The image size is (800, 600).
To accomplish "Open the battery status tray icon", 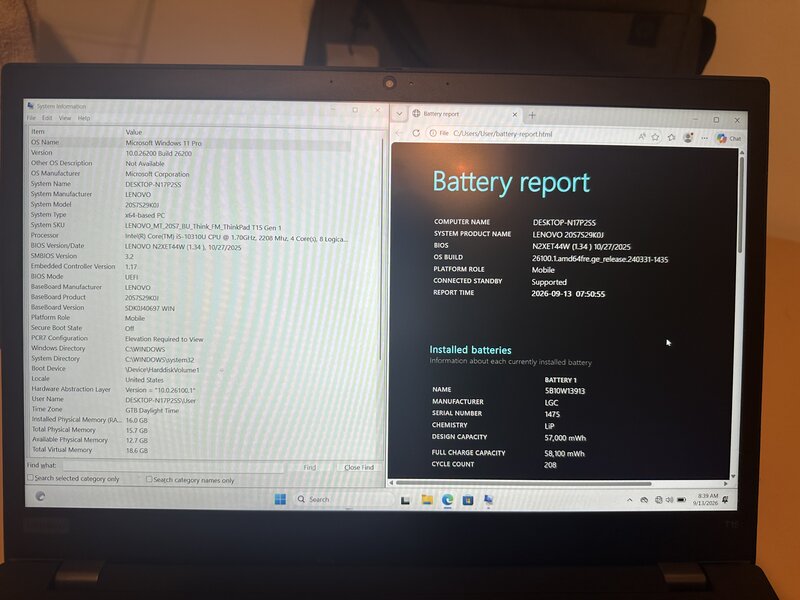I will pos(682,500).
